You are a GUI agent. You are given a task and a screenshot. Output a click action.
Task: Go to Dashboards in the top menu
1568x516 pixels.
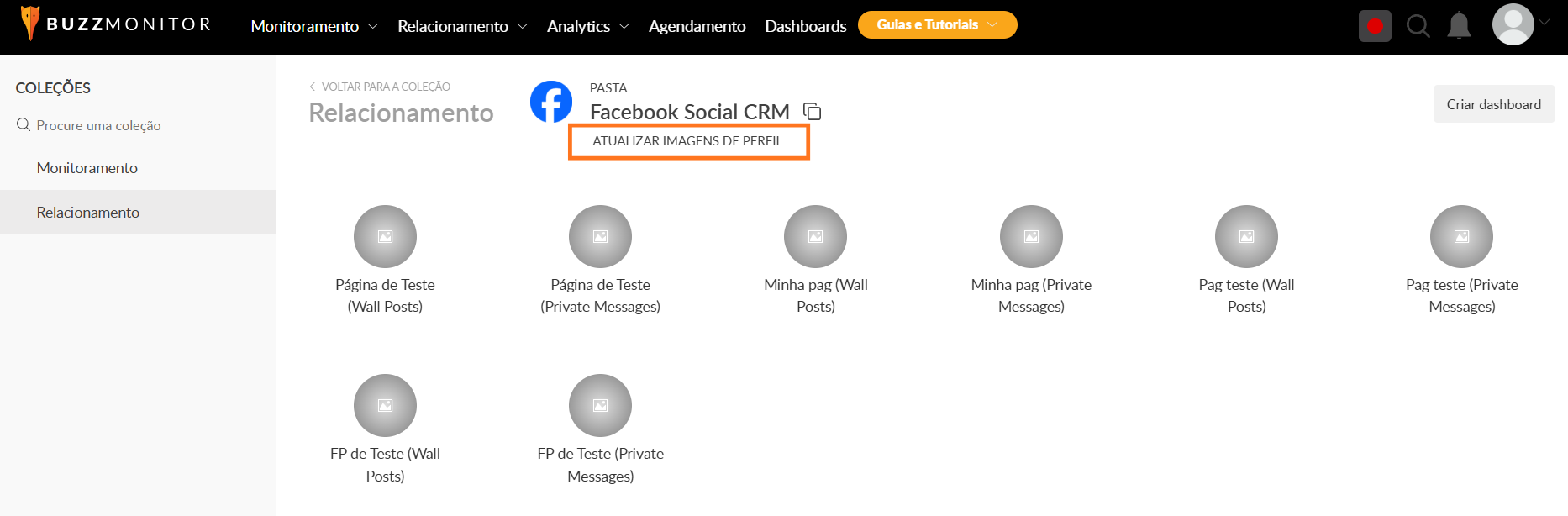click(x=805, y=26)
